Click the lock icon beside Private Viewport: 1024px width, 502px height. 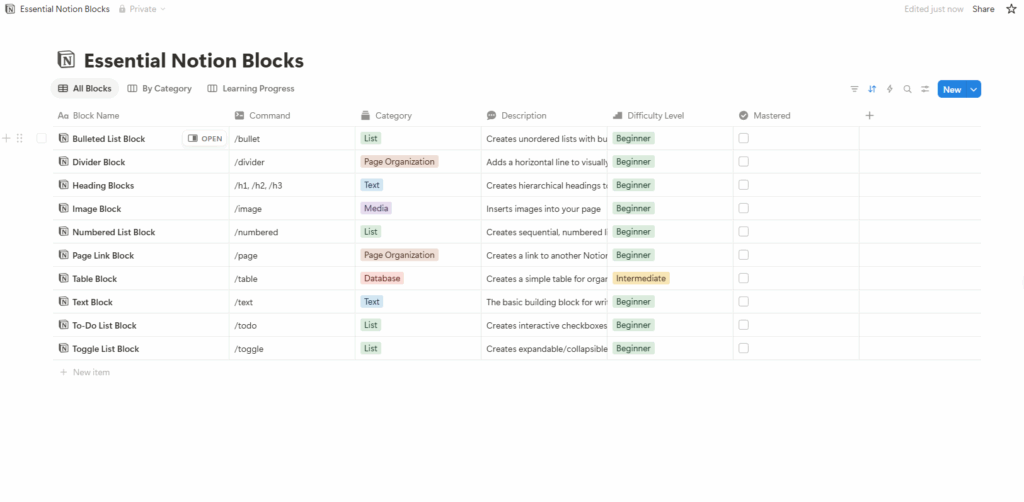122,10
